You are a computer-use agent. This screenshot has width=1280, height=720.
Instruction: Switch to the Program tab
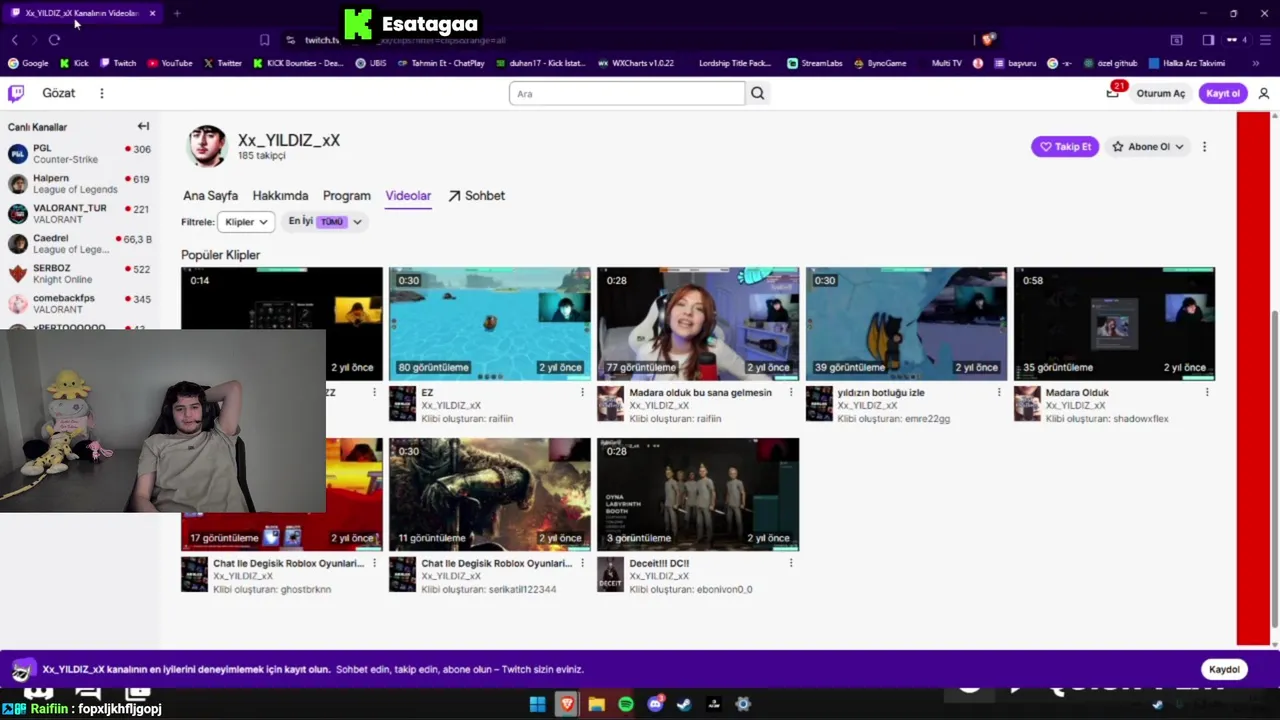tap(347, 196)
